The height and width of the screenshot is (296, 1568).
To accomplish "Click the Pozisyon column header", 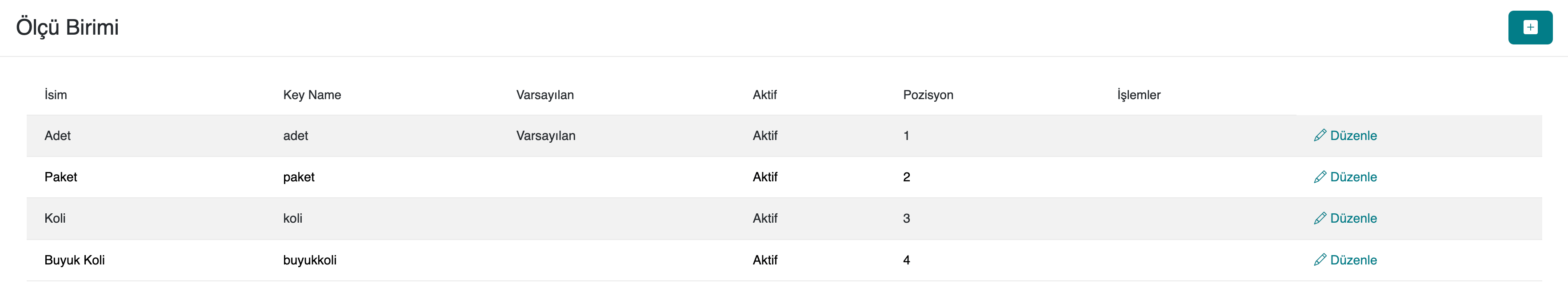I will pos(928,95).
